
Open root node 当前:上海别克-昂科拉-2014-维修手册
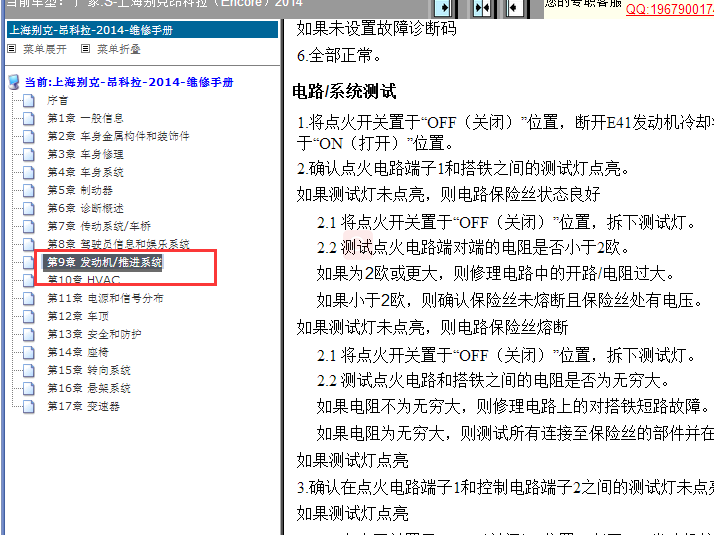(x=129, y=82)
